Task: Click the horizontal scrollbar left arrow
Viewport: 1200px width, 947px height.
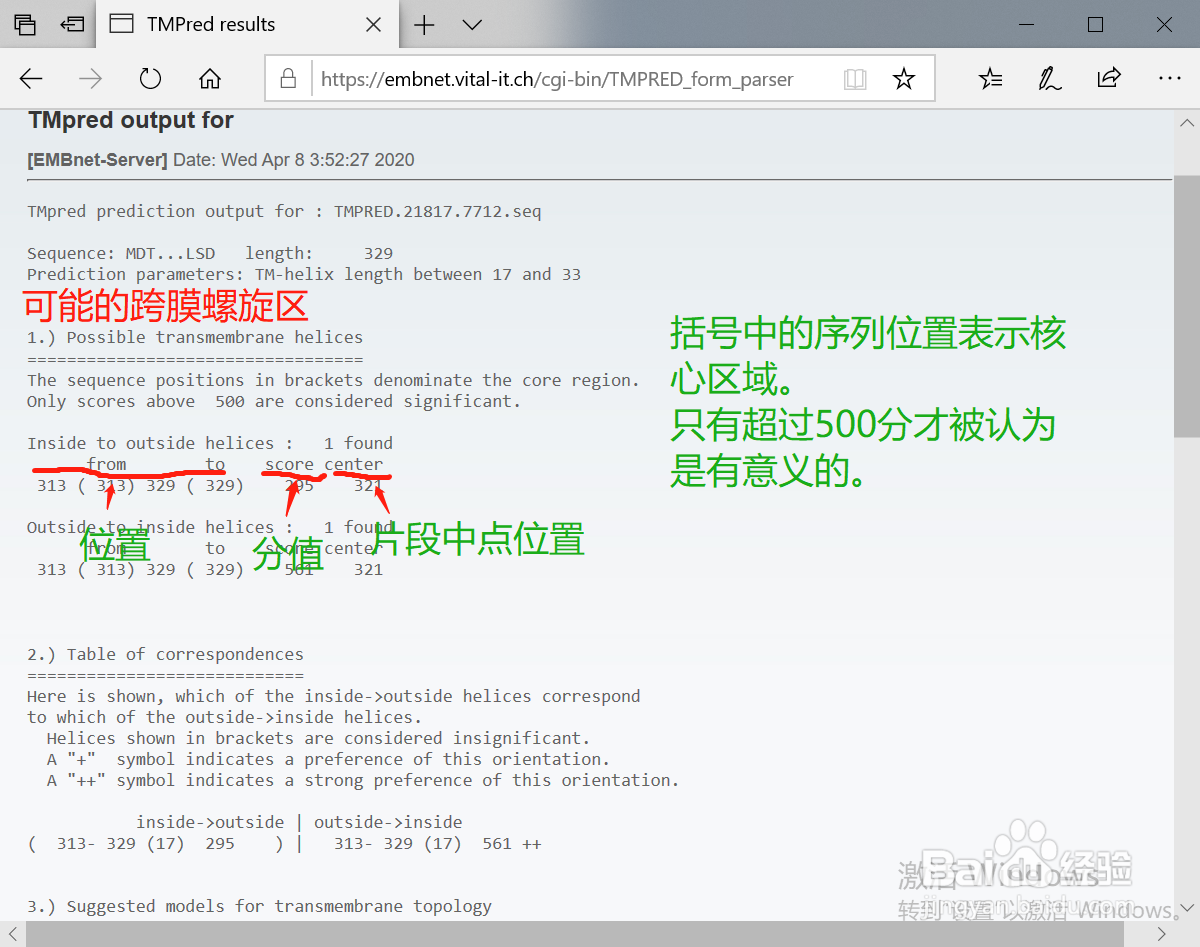Action: click(12, 933)
